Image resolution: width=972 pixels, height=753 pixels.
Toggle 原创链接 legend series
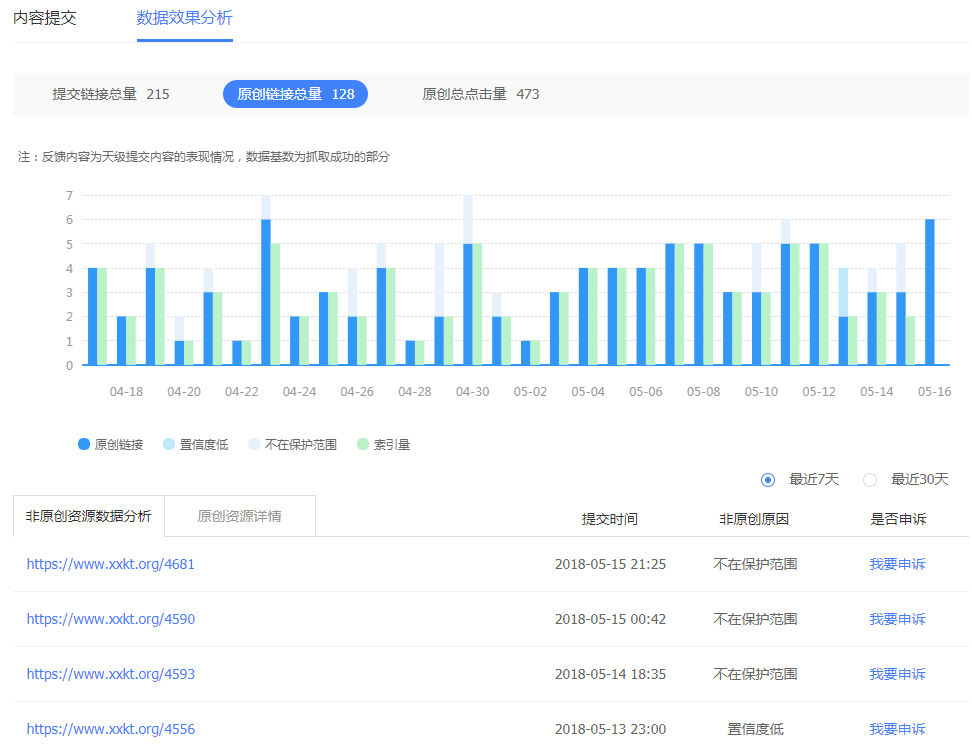[x=110, y=444]
